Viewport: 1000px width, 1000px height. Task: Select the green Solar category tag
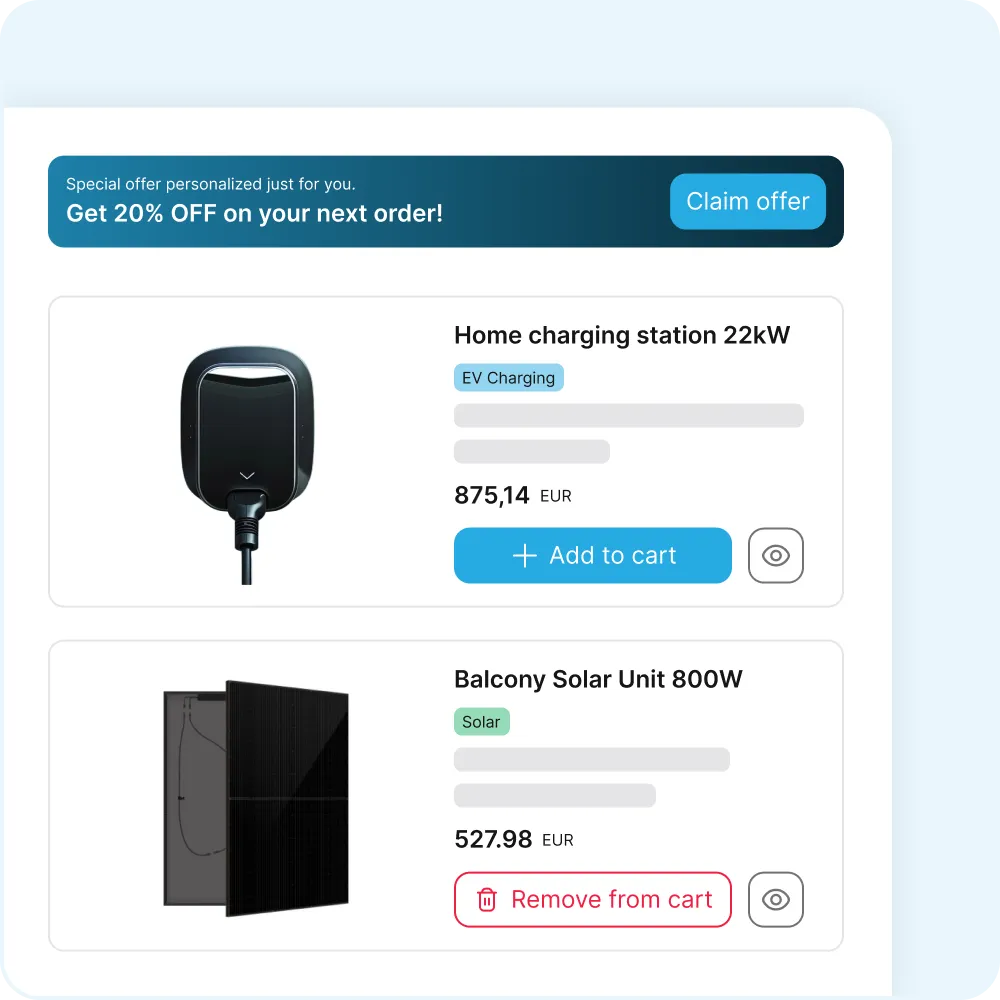tap(481, 722)
